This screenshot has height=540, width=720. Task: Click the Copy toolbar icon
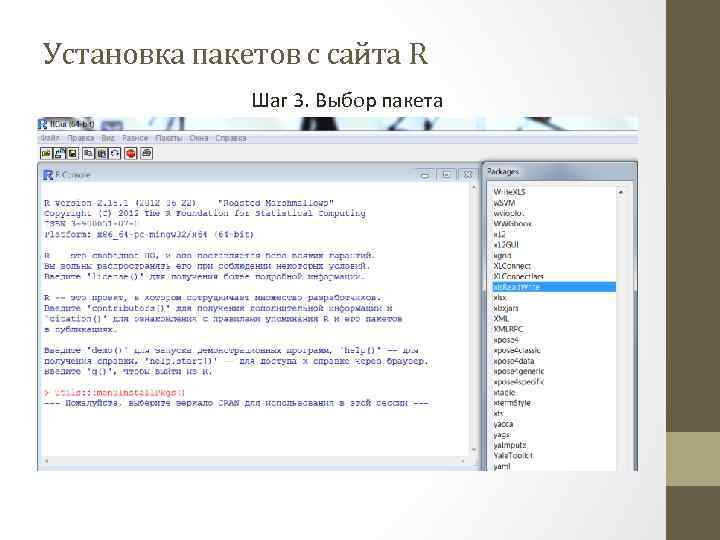click(x=88, y=153)
